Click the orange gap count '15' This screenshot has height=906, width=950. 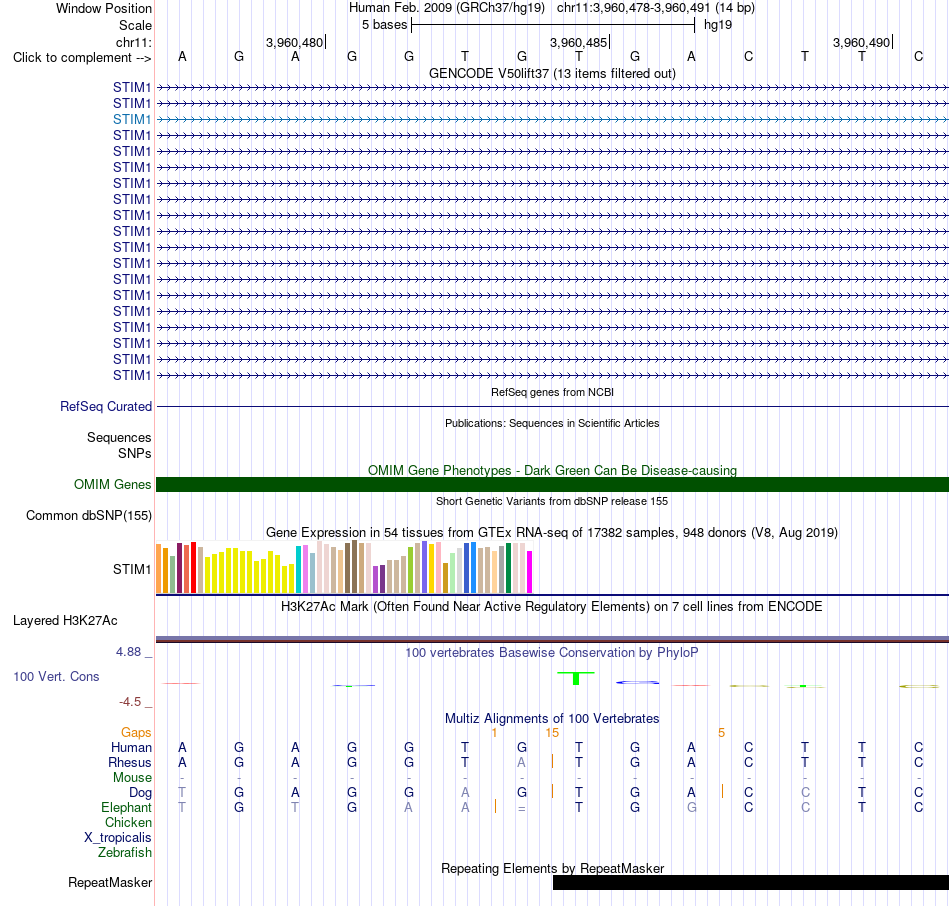tap(552, 733)
